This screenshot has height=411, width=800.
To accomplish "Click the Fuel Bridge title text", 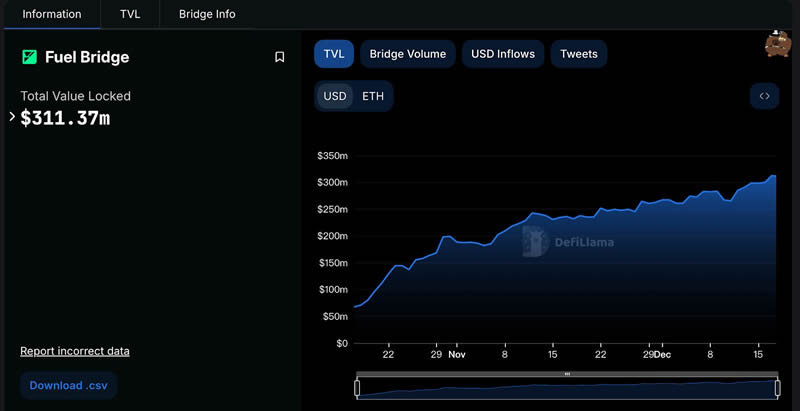I will [87, 57].
